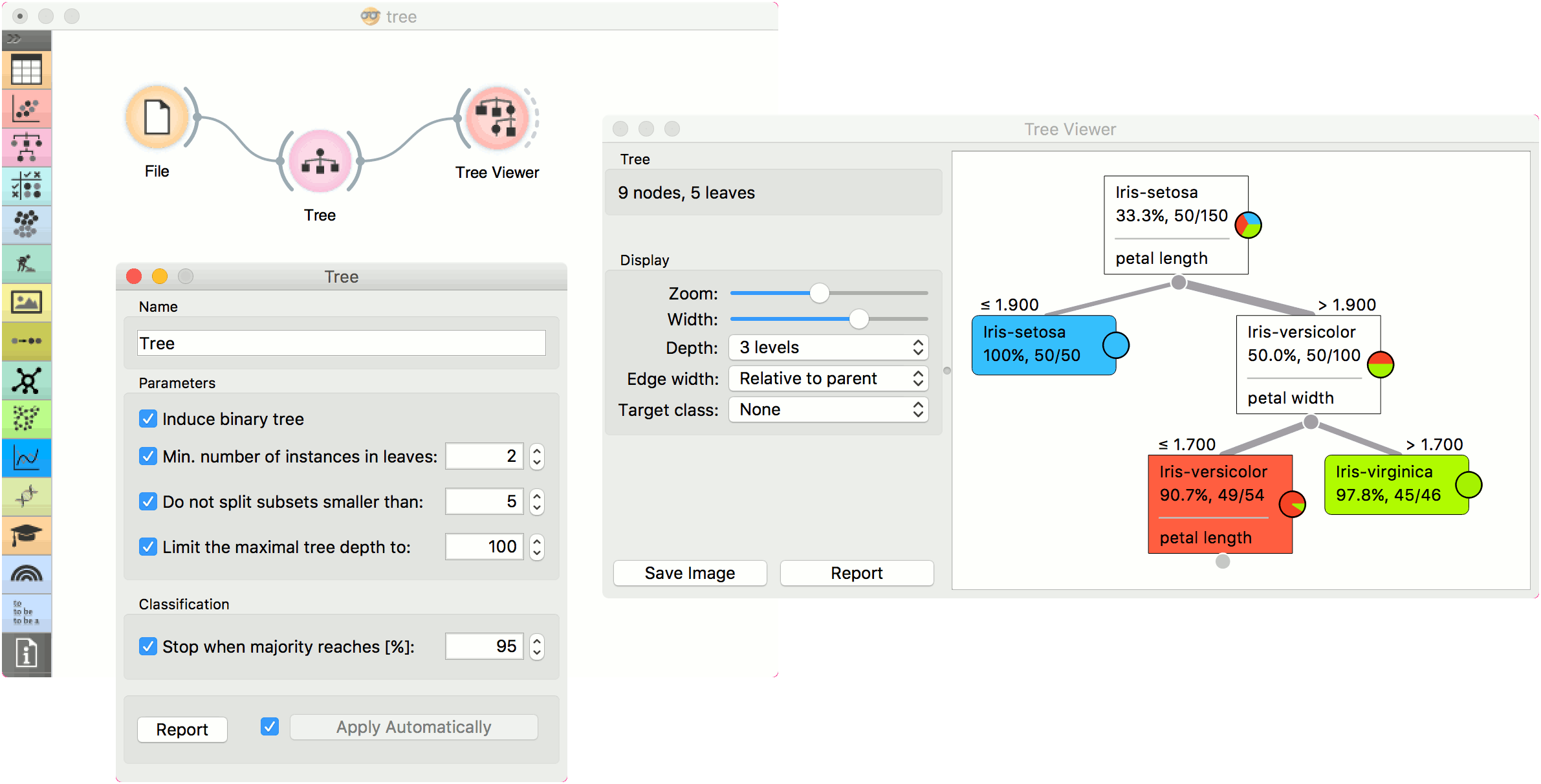Click the Zoom slider handle
This screenshot has height=784, width=1541.
coord(819,293)
